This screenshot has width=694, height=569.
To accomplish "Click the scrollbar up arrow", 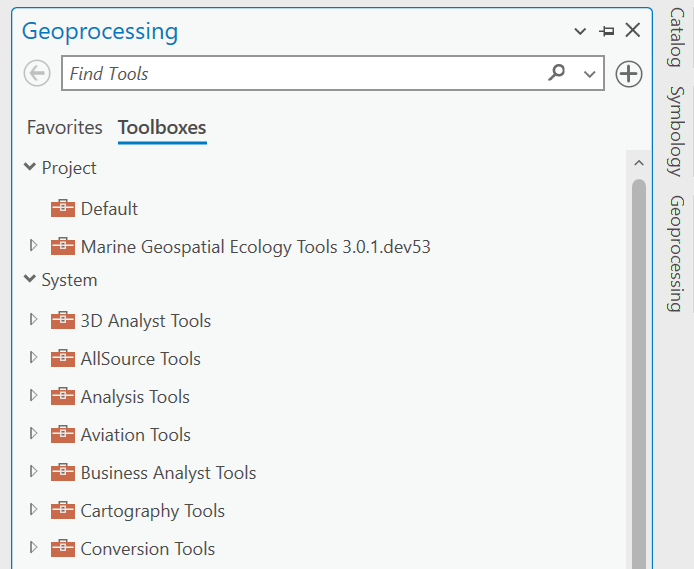I will [639, 163].
